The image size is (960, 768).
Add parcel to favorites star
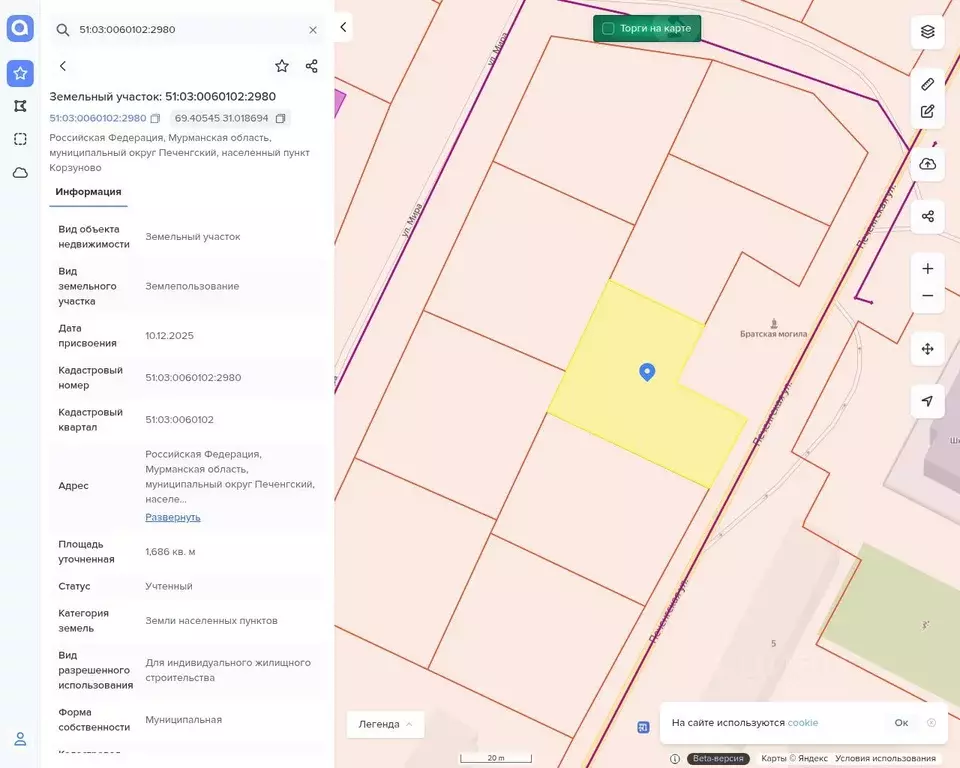click(x=282, y=66)
